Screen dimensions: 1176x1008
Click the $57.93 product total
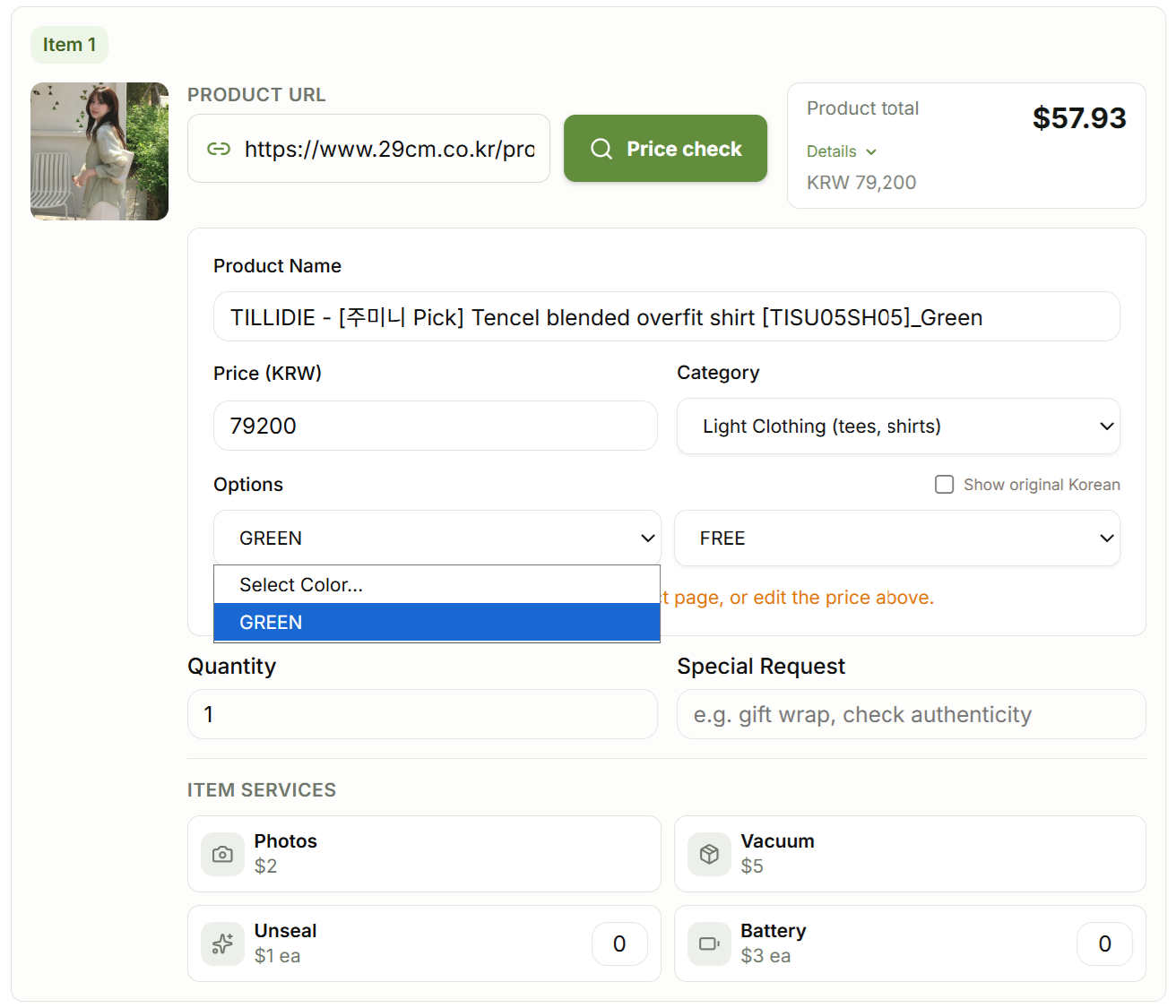tap(1079, 117)
